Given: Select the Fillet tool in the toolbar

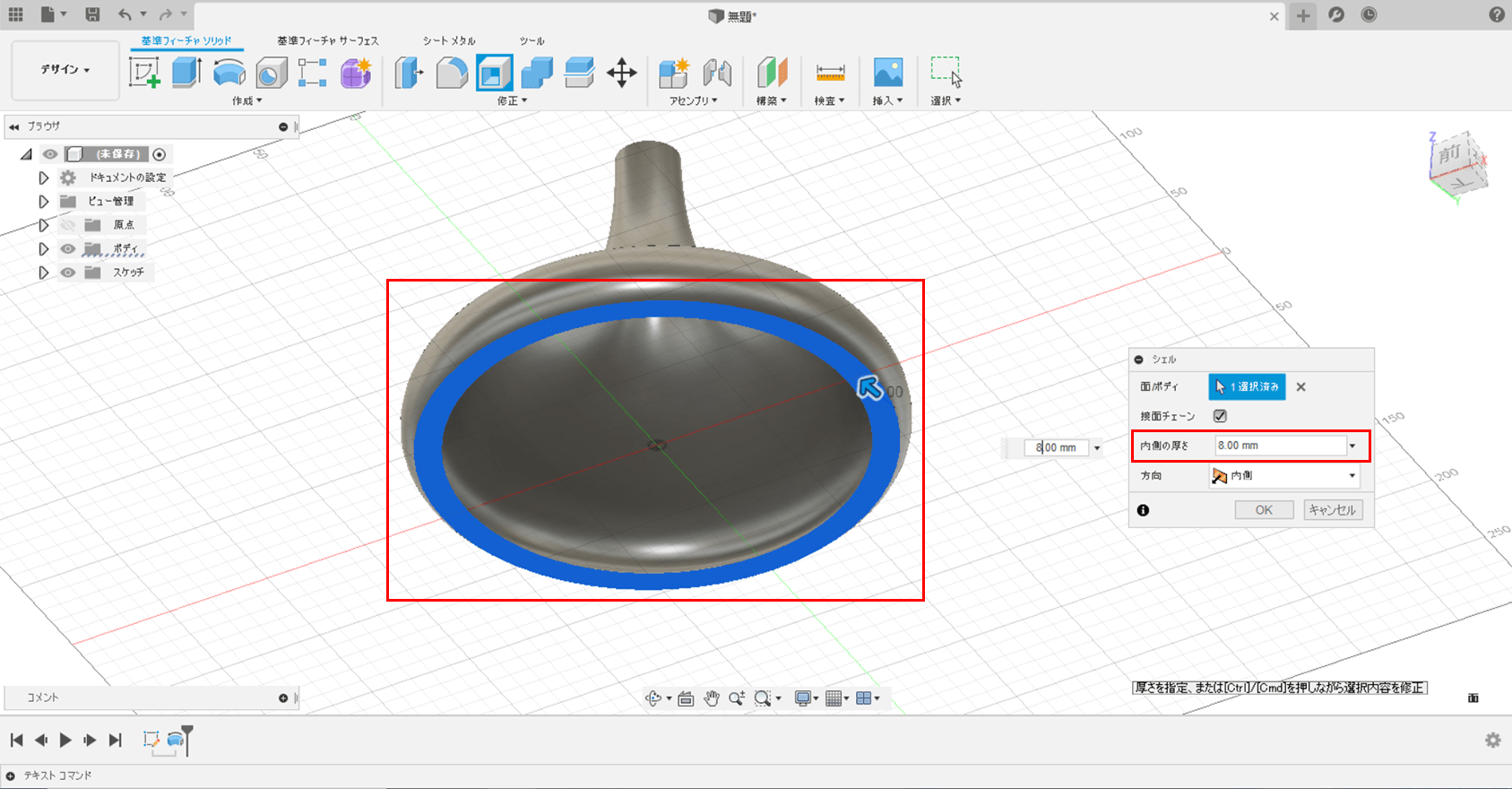Looking at the screenshot, I should pos(452,73).
